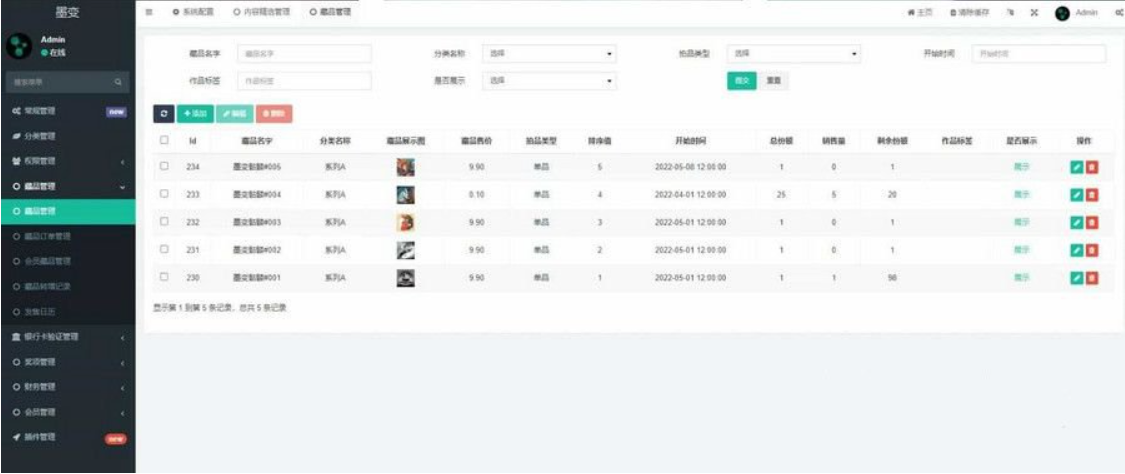Toggle the hamburger sidebar collapse icon
The image size is (1125, 474).
[x=149, y=12]
